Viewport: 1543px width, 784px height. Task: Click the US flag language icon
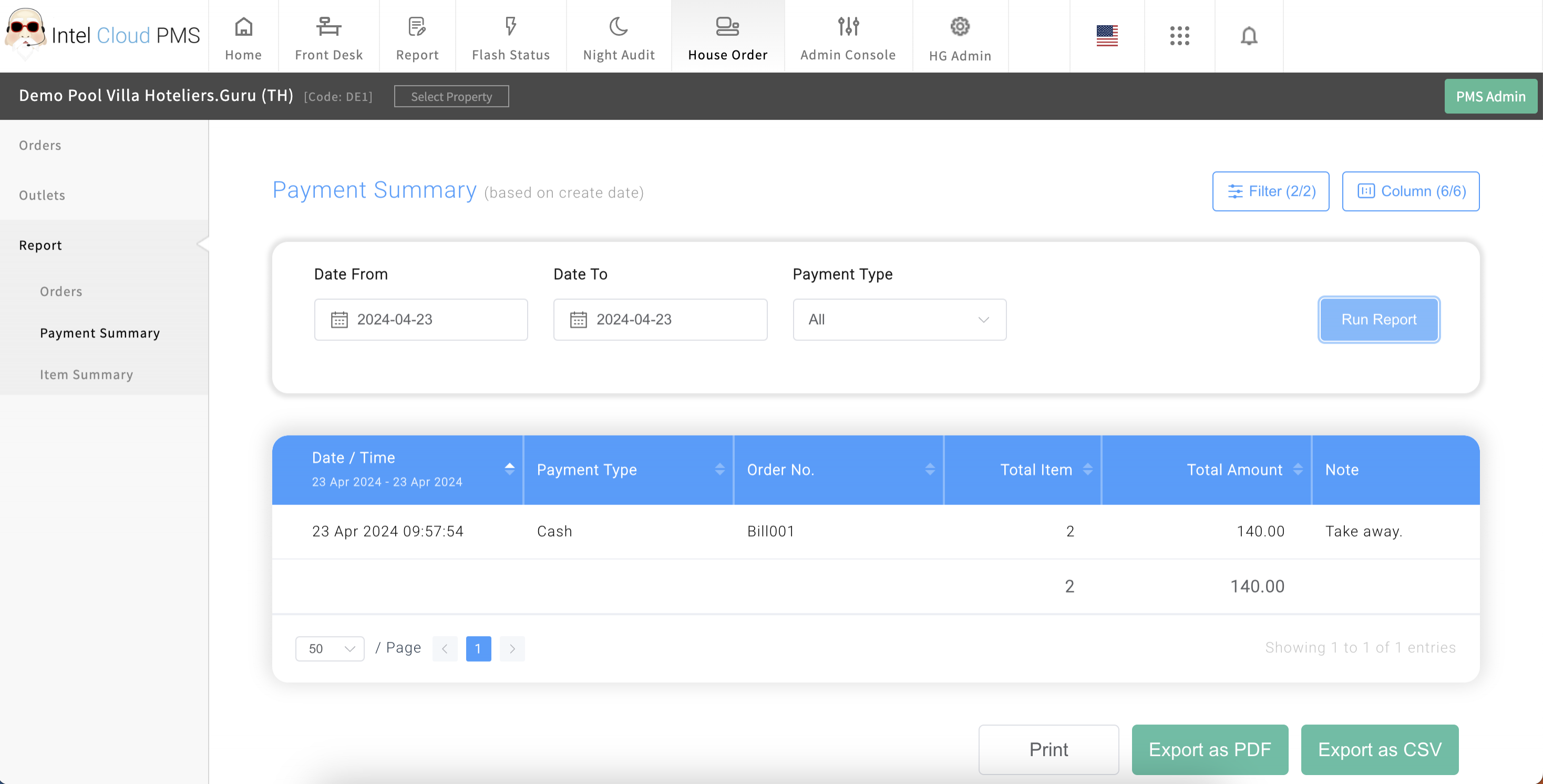[1106, 36]
